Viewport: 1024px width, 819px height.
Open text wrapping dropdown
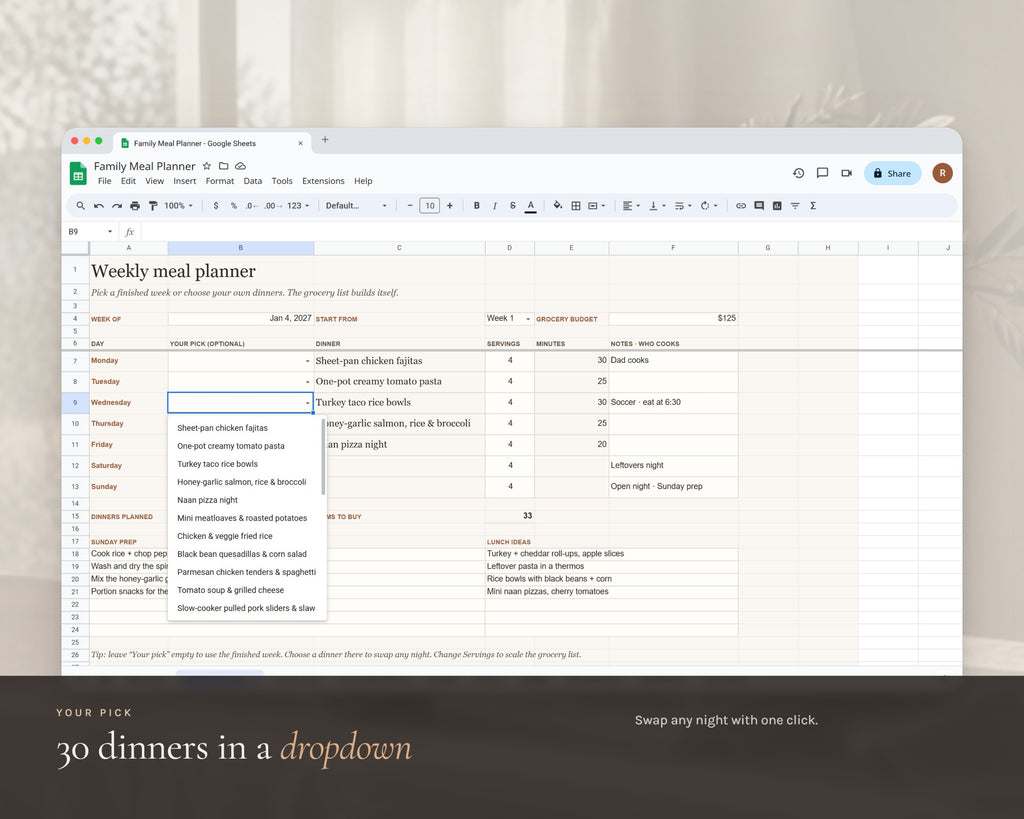(683, 206)
